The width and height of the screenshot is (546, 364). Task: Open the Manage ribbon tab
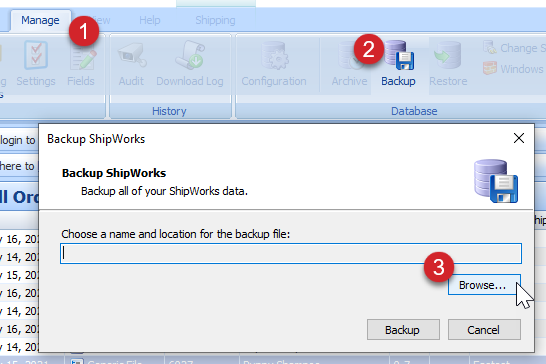click(x=40, y=21)
